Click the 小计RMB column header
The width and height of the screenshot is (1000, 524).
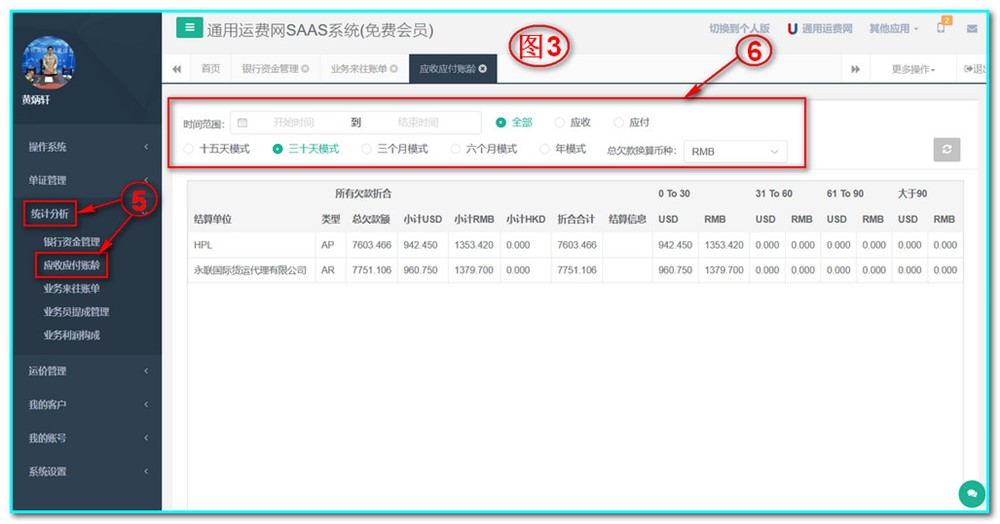pos(474,219)
